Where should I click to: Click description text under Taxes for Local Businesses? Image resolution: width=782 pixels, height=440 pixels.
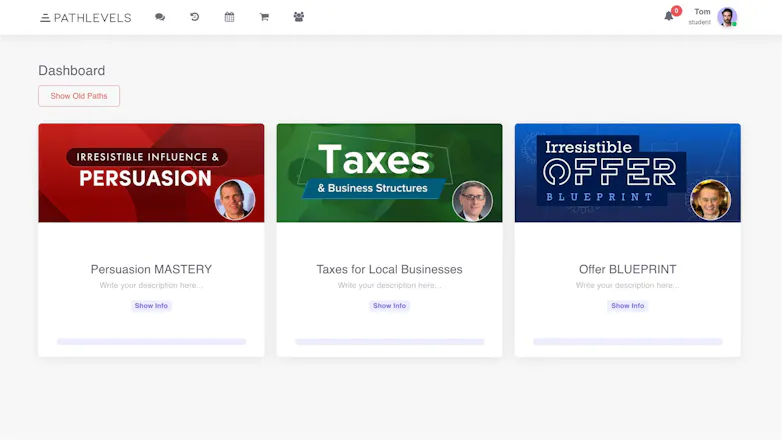click(390, 285)
